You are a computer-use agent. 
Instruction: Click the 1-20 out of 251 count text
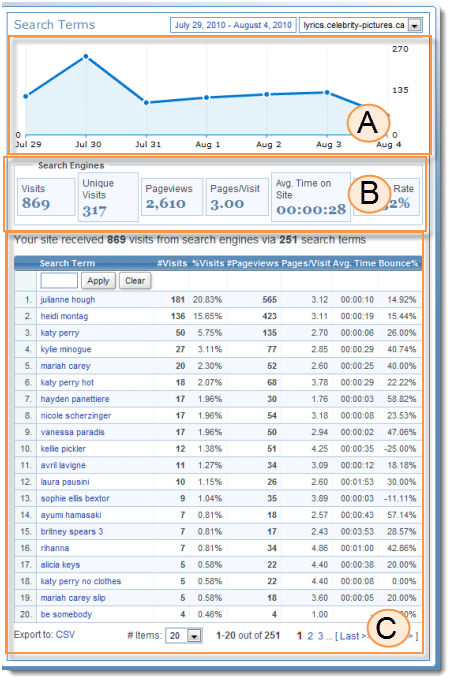pos(248,636)
